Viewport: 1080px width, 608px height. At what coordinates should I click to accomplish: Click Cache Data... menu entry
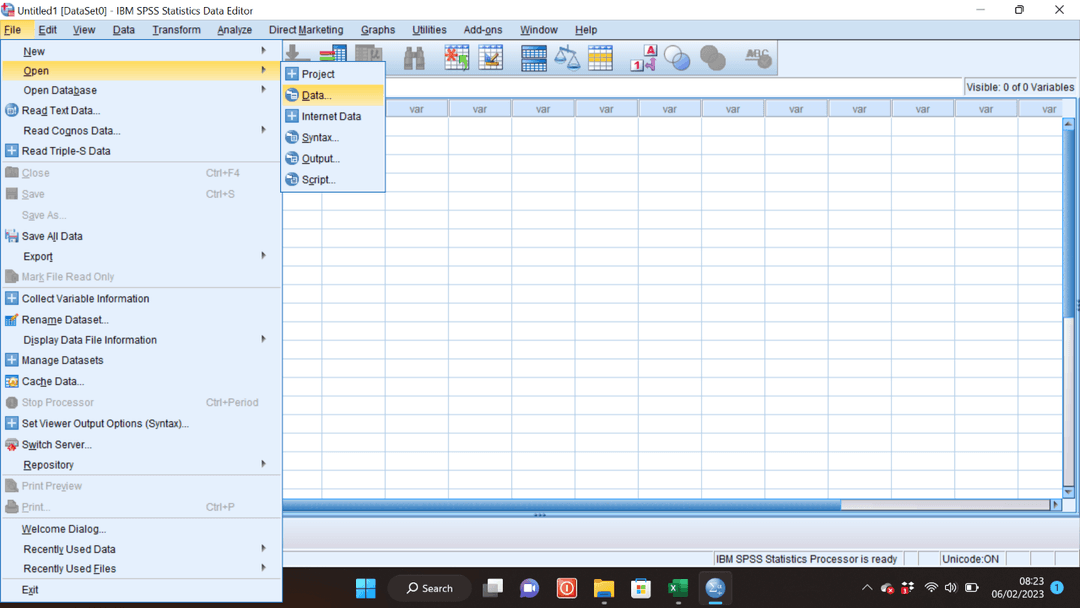coord(142,381)
